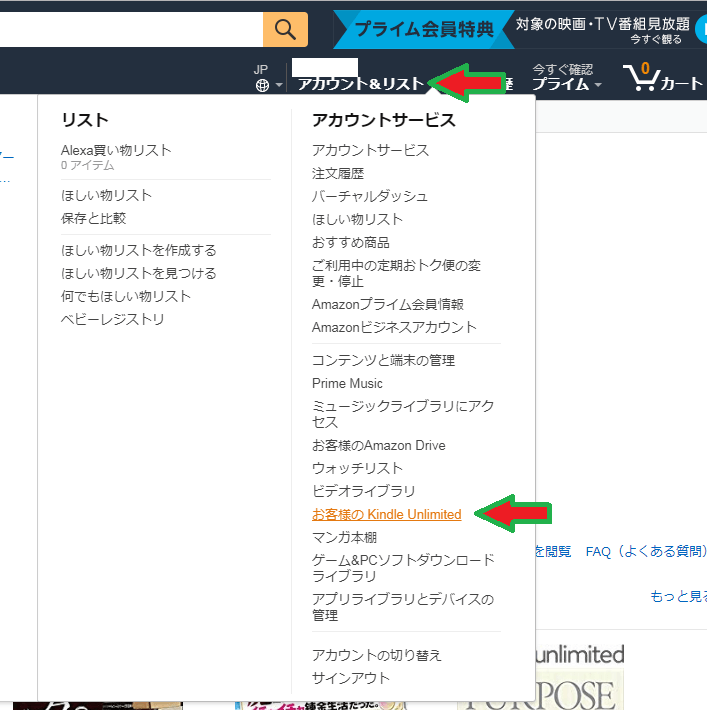
Task: Open Amazonビジネスアカウント
Action: 394,327
